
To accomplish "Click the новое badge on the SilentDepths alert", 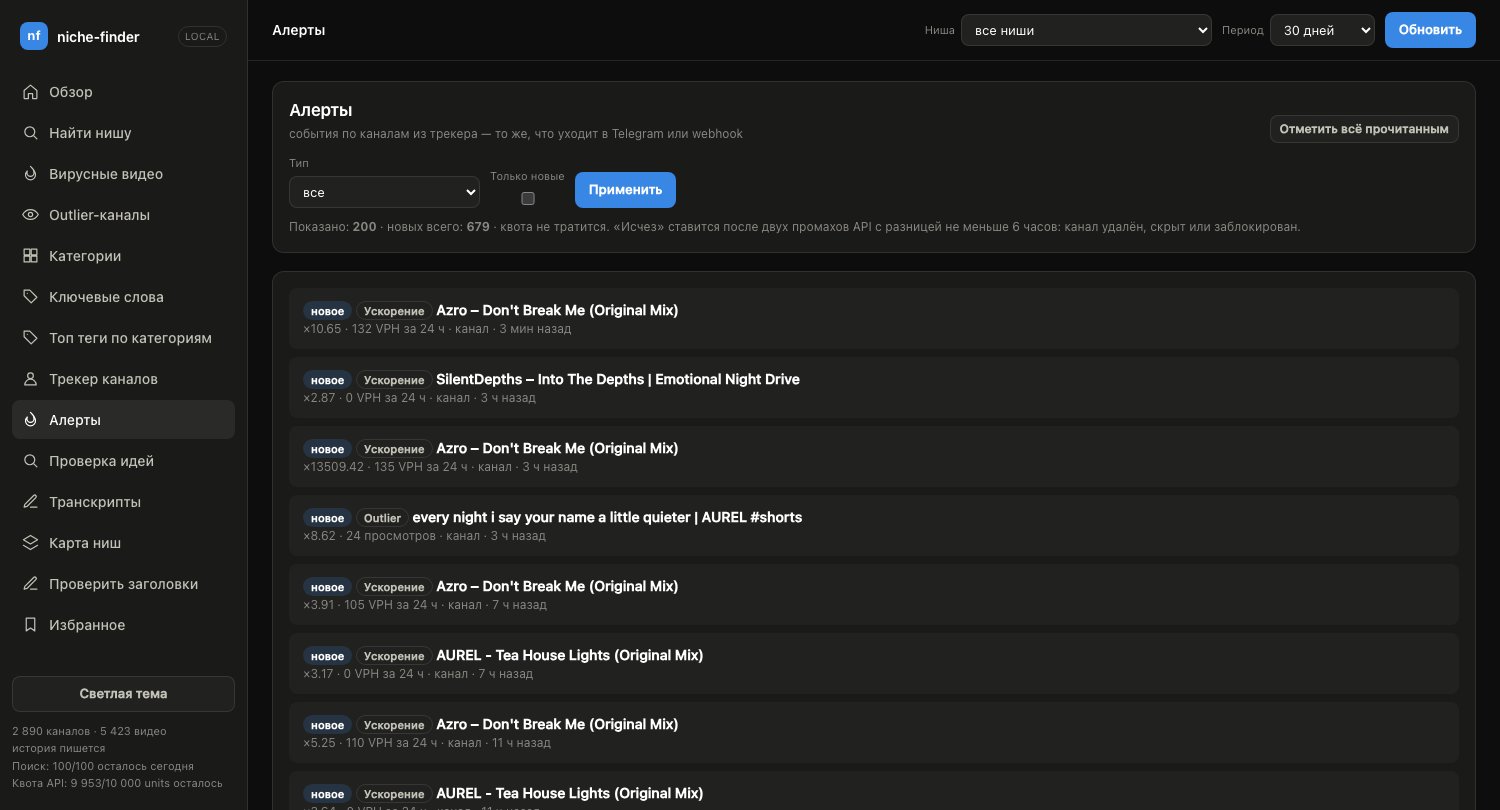I will point(327,380).
